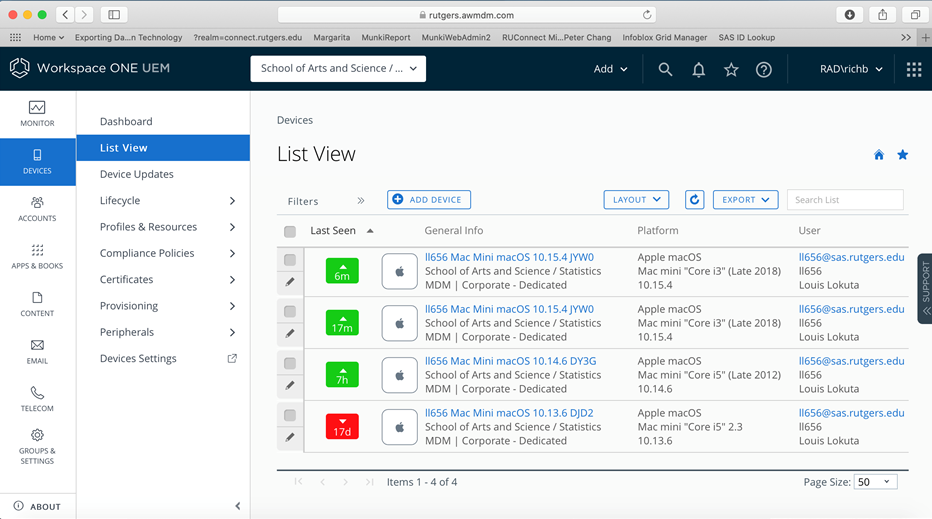Click the Workspace ONE UEM logo
Image resolution: width=932 pixels, height=519 pixels.
90,68
